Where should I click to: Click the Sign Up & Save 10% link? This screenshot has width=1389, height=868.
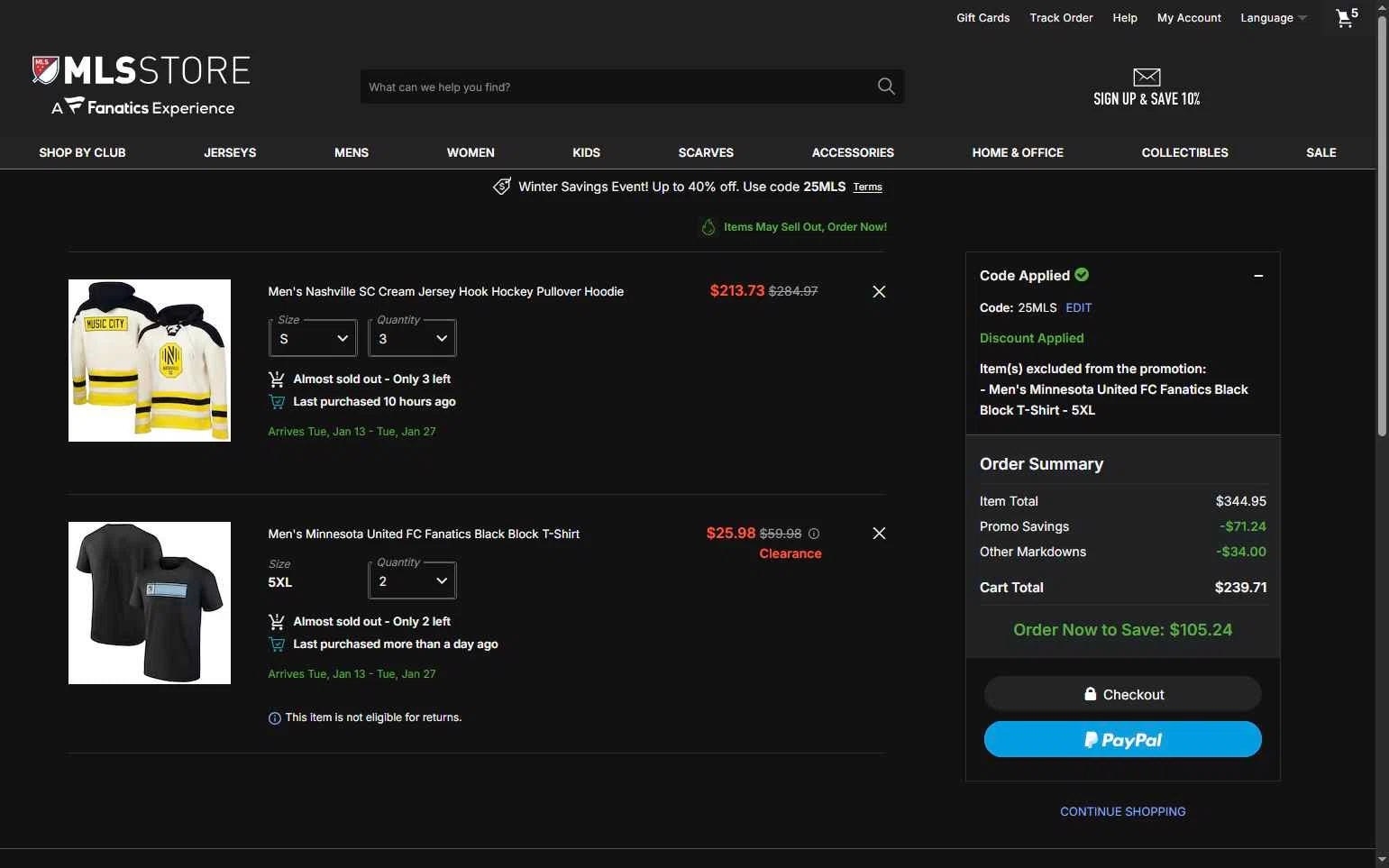[x=1147, y=98]
